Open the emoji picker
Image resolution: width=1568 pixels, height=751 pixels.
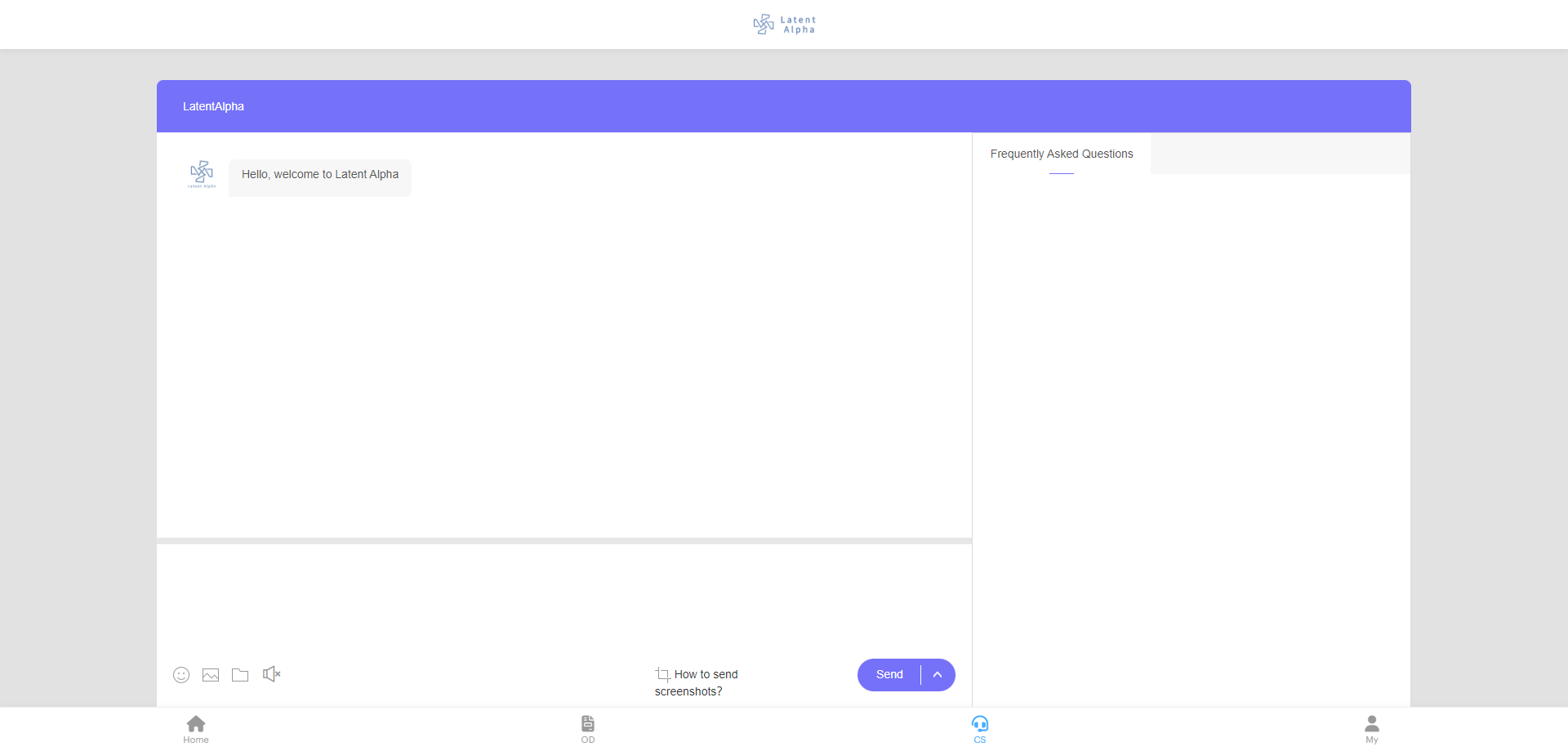coord(181,675)
